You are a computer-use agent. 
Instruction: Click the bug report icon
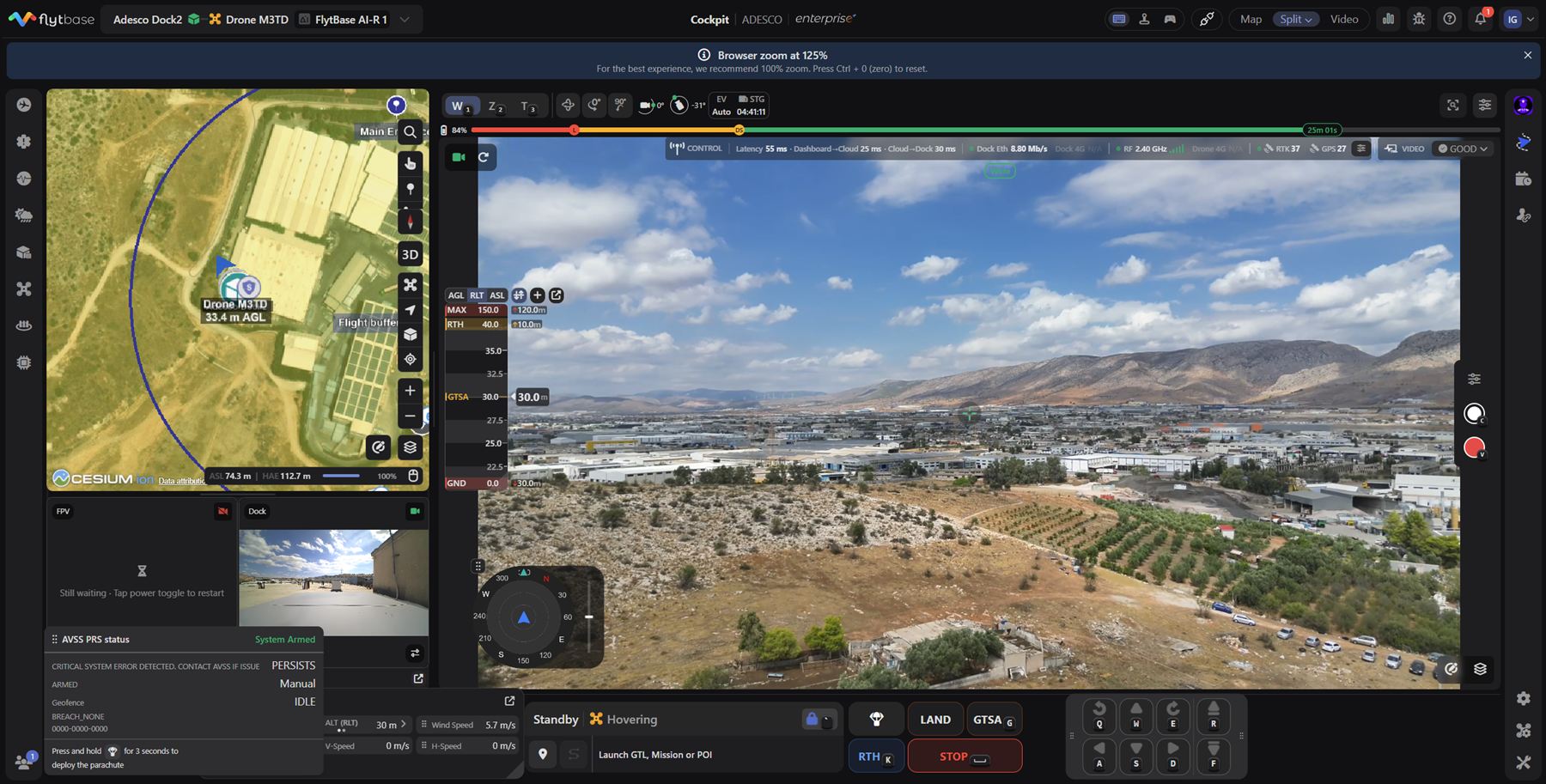1419,19
